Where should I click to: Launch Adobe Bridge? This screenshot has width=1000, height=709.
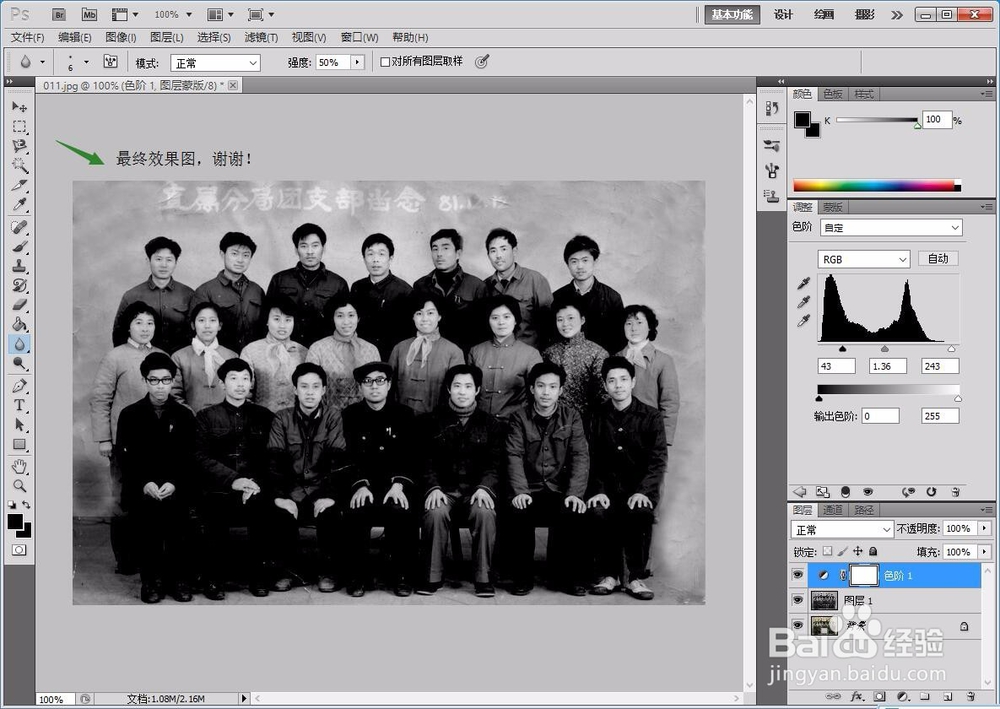tap(59, 14)
